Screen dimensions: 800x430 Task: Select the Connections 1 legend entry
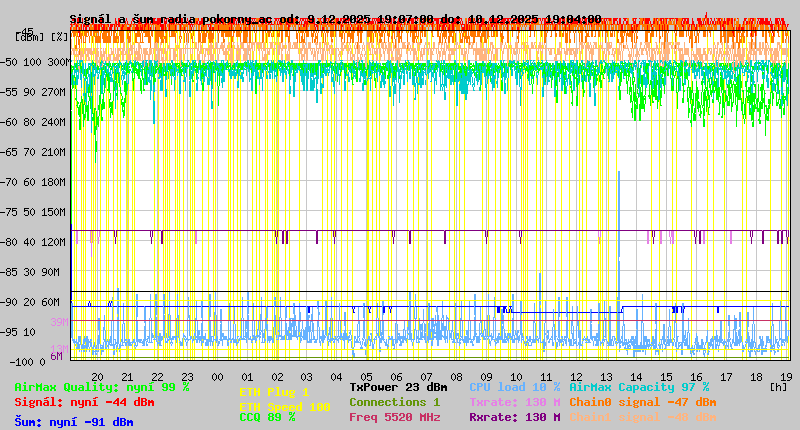coord(394,402)
